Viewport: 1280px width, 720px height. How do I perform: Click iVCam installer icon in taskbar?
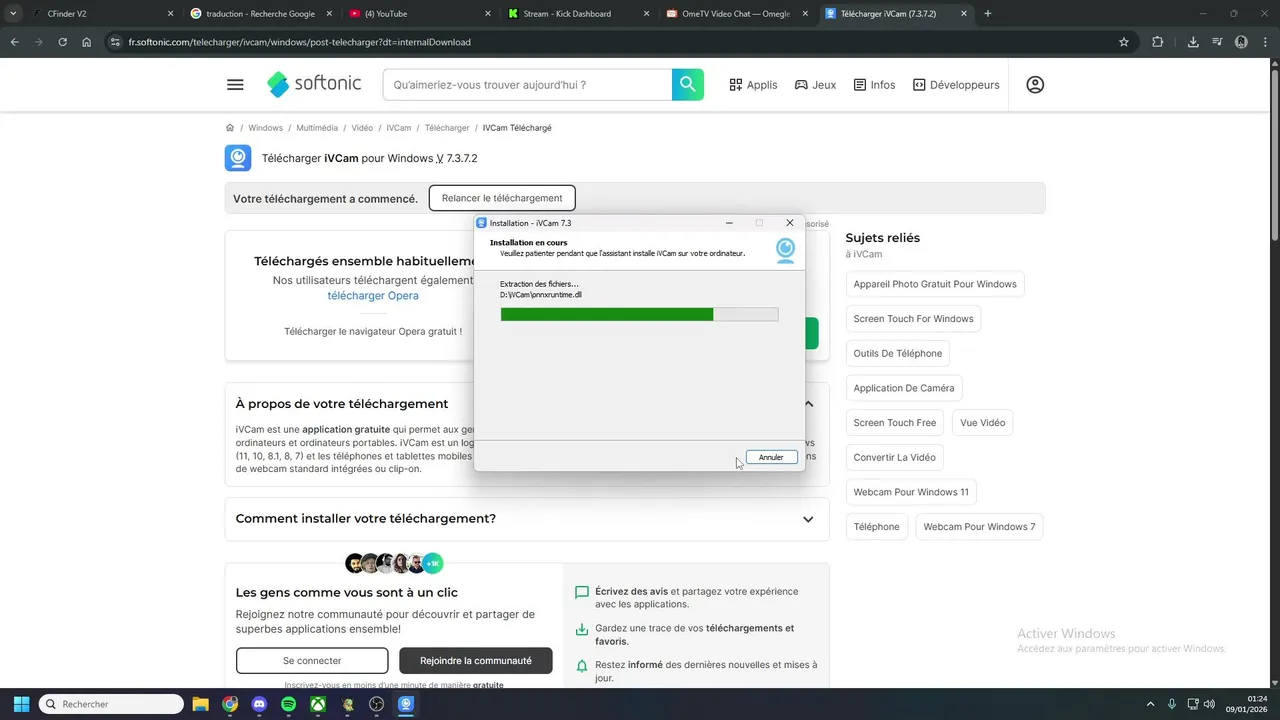(406, 704)
